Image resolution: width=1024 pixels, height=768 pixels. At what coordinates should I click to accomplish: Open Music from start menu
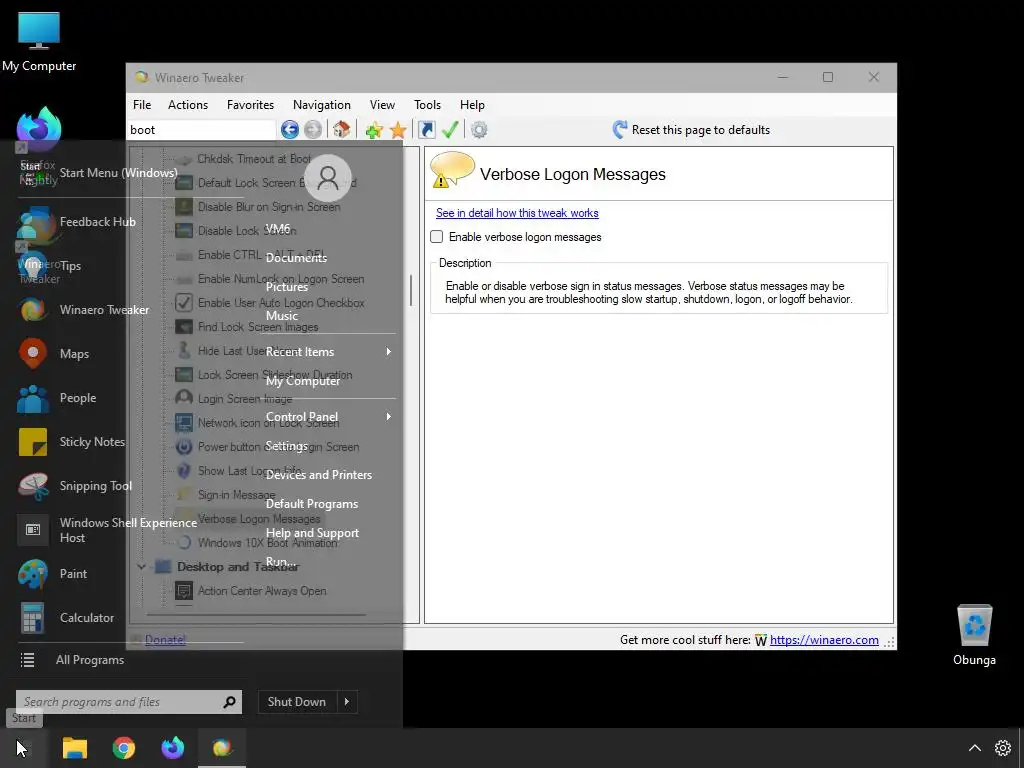pos(281,316)
